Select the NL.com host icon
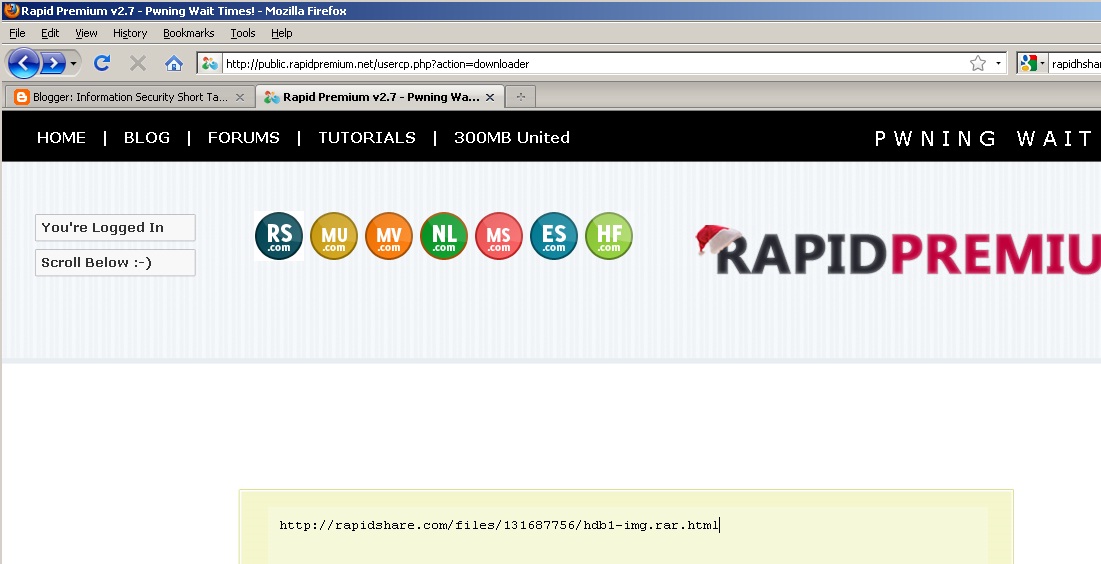This screenshot has width=1101, height=564. tap(444, 236)
